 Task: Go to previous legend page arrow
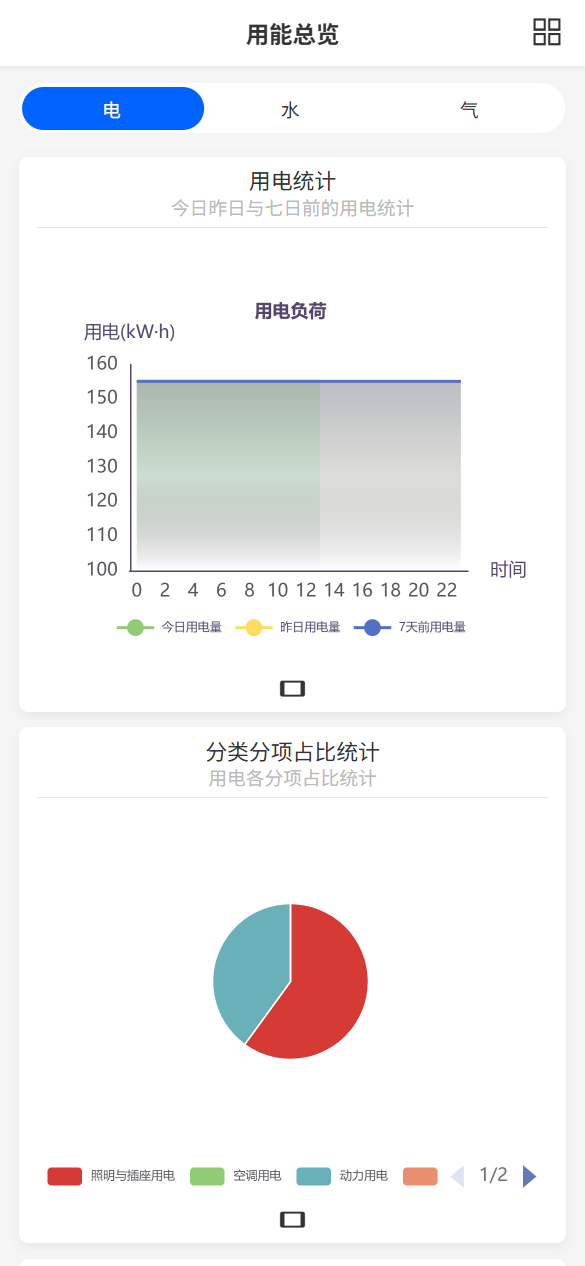click(458, 1176)
